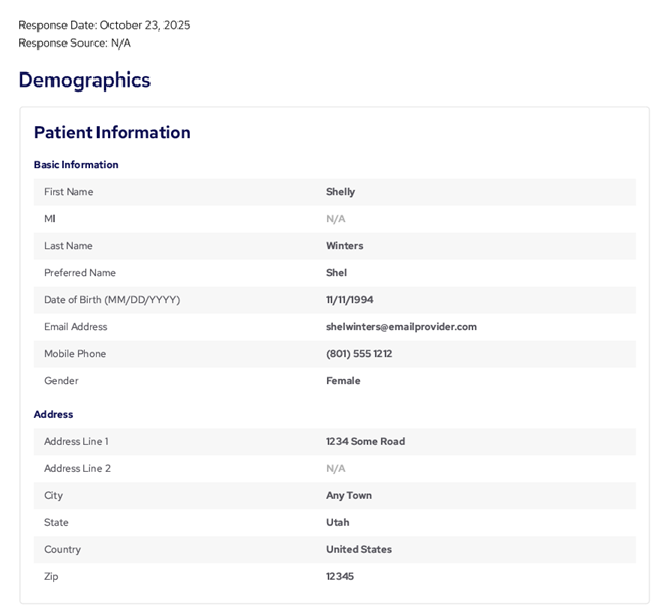Click the City value Any Town

tap(348, 496)
